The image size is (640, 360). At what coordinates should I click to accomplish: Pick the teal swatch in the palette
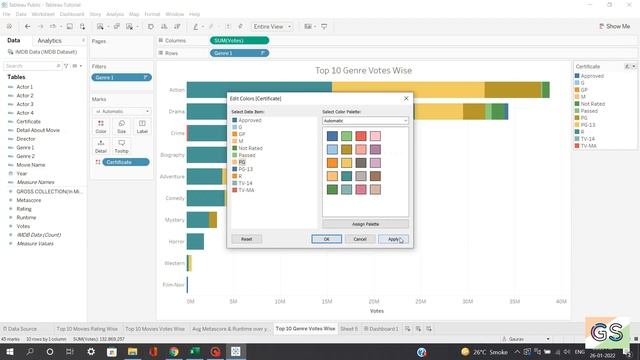point(347,176)
